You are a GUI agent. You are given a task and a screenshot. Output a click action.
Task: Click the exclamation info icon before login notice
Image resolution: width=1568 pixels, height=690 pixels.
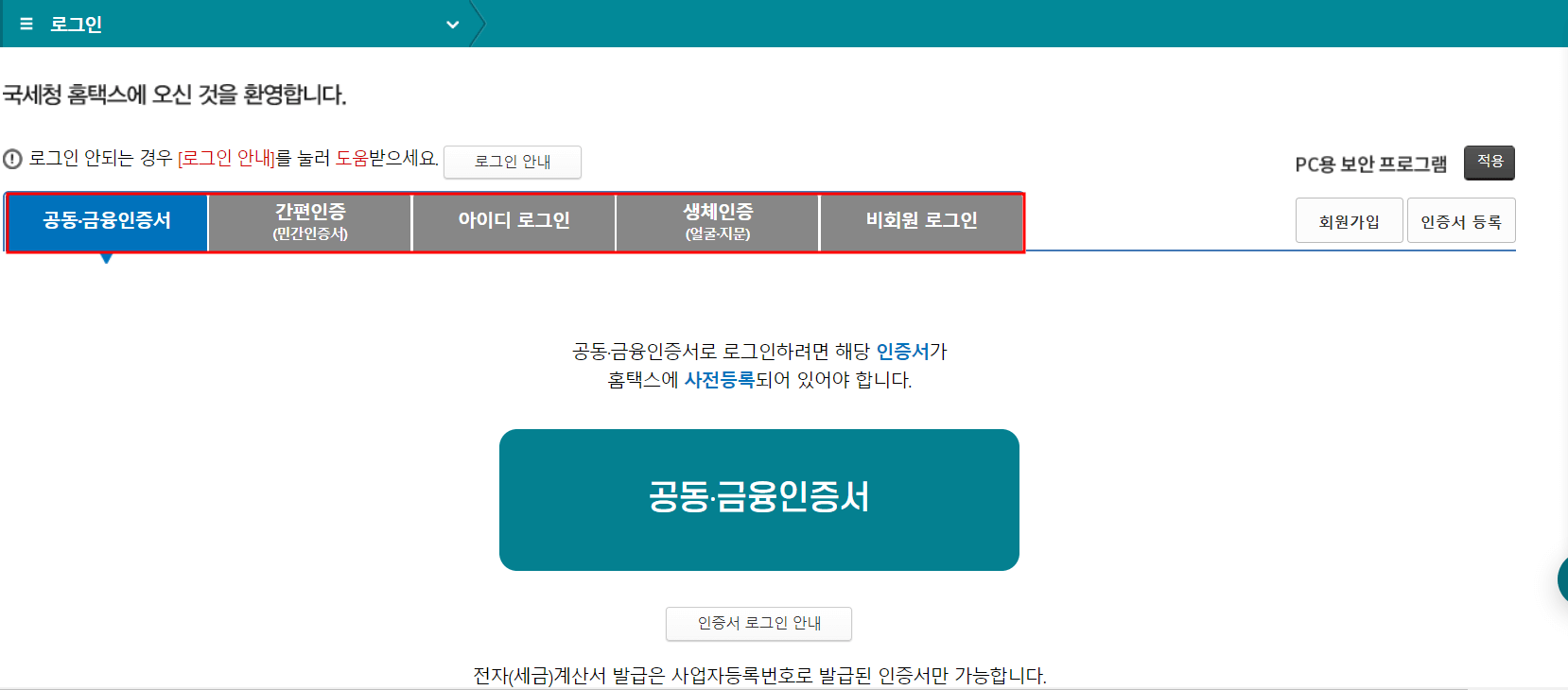12,159
